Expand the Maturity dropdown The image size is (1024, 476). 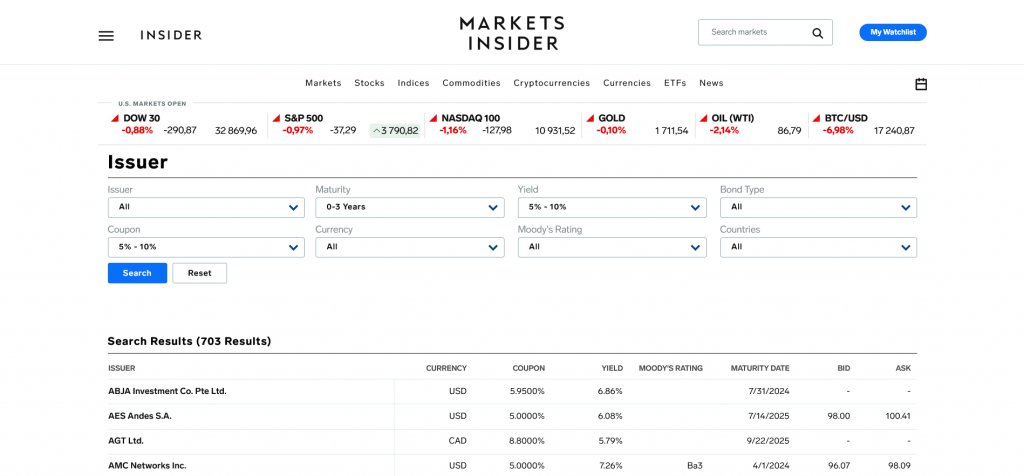(x=409, y=207)
